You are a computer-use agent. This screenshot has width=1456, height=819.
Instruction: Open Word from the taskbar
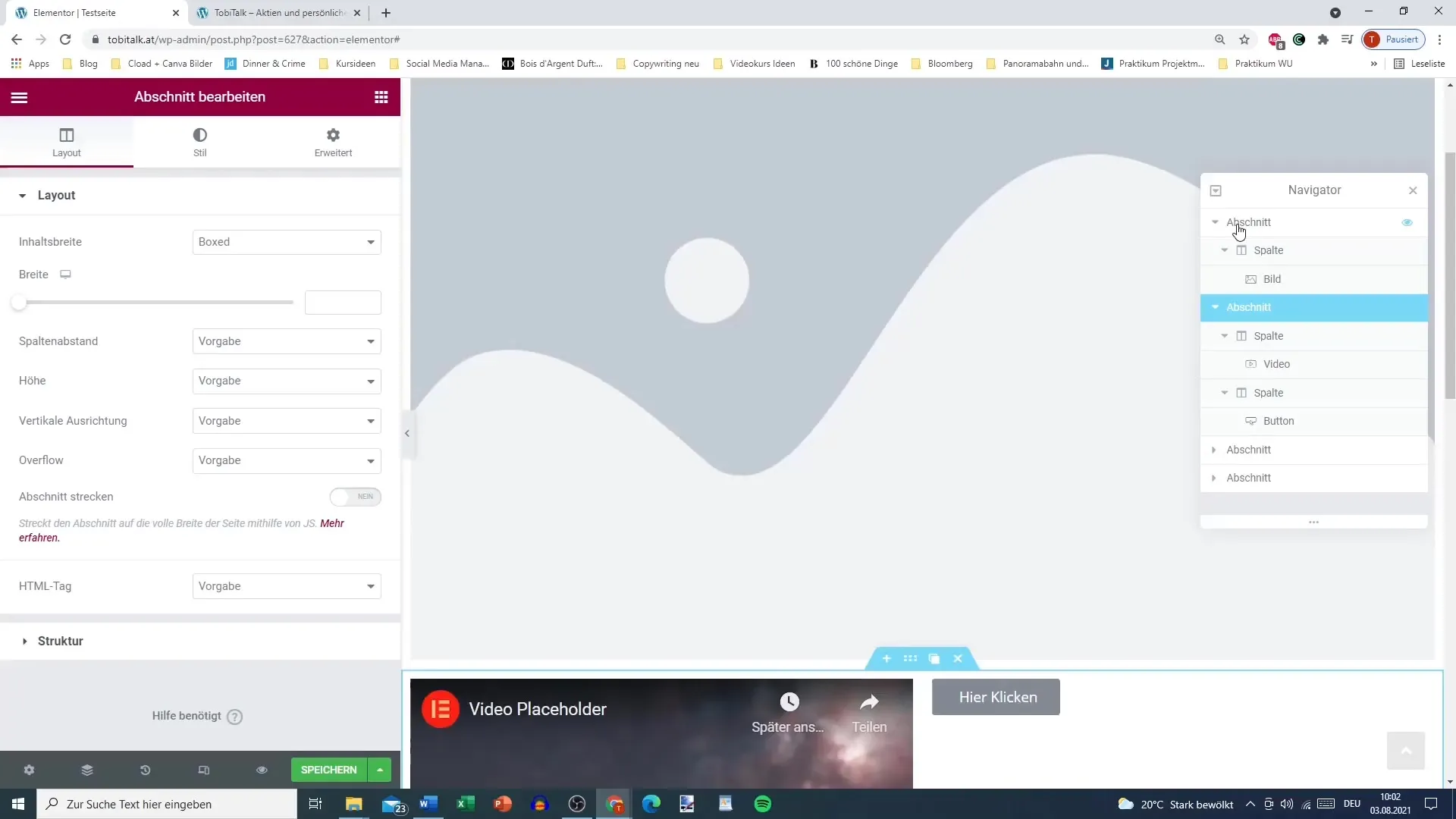tap(428, 804)
